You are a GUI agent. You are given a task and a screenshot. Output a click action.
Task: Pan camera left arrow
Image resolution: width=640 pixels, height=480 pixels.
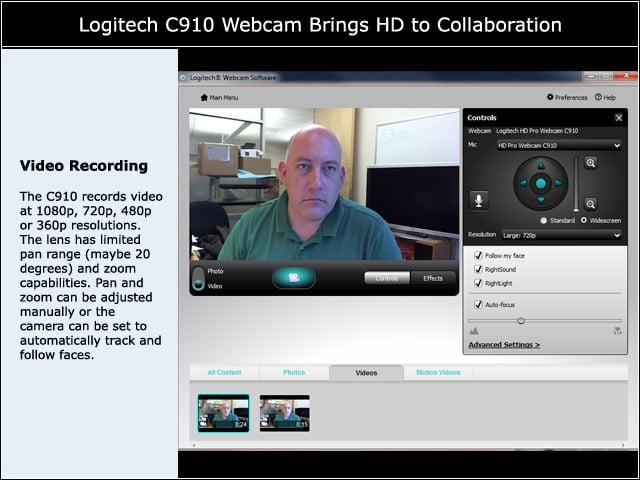(523, 183)
